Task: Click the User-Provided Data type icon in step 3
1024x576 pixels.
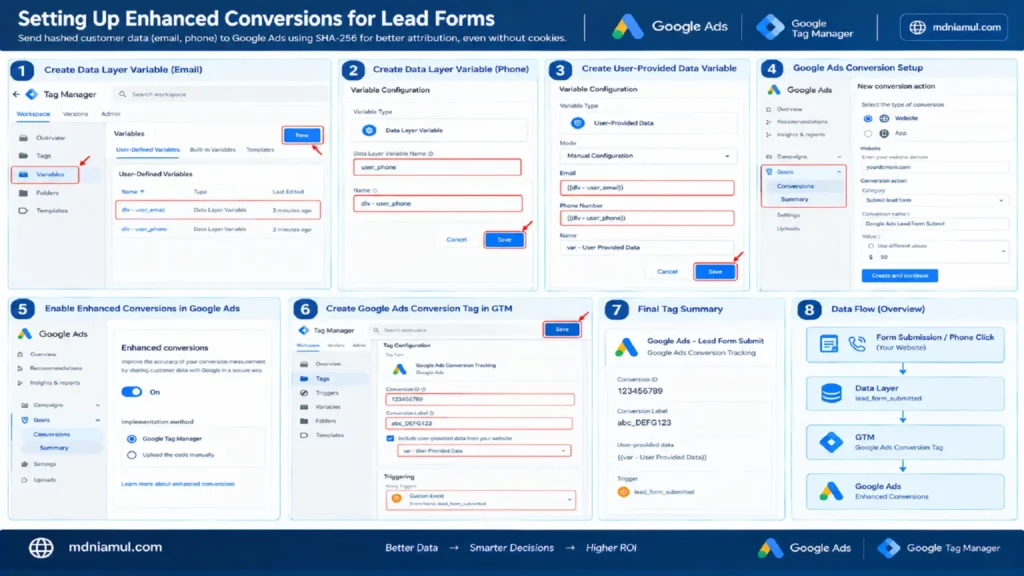Action: [x=577, y=123]
